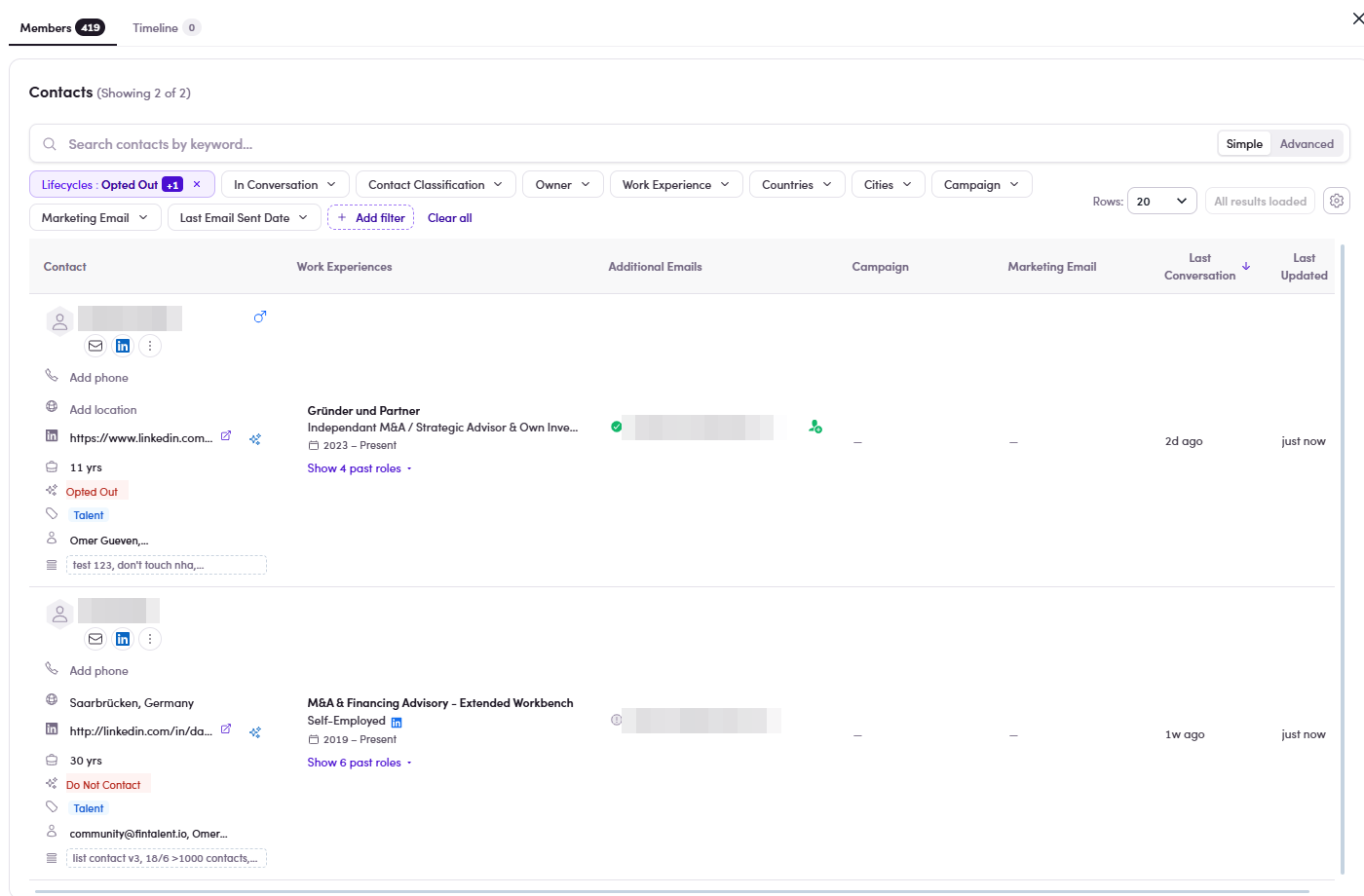Click green add-contact icon next to first email

pyautogui.click(x=815, y=427)
